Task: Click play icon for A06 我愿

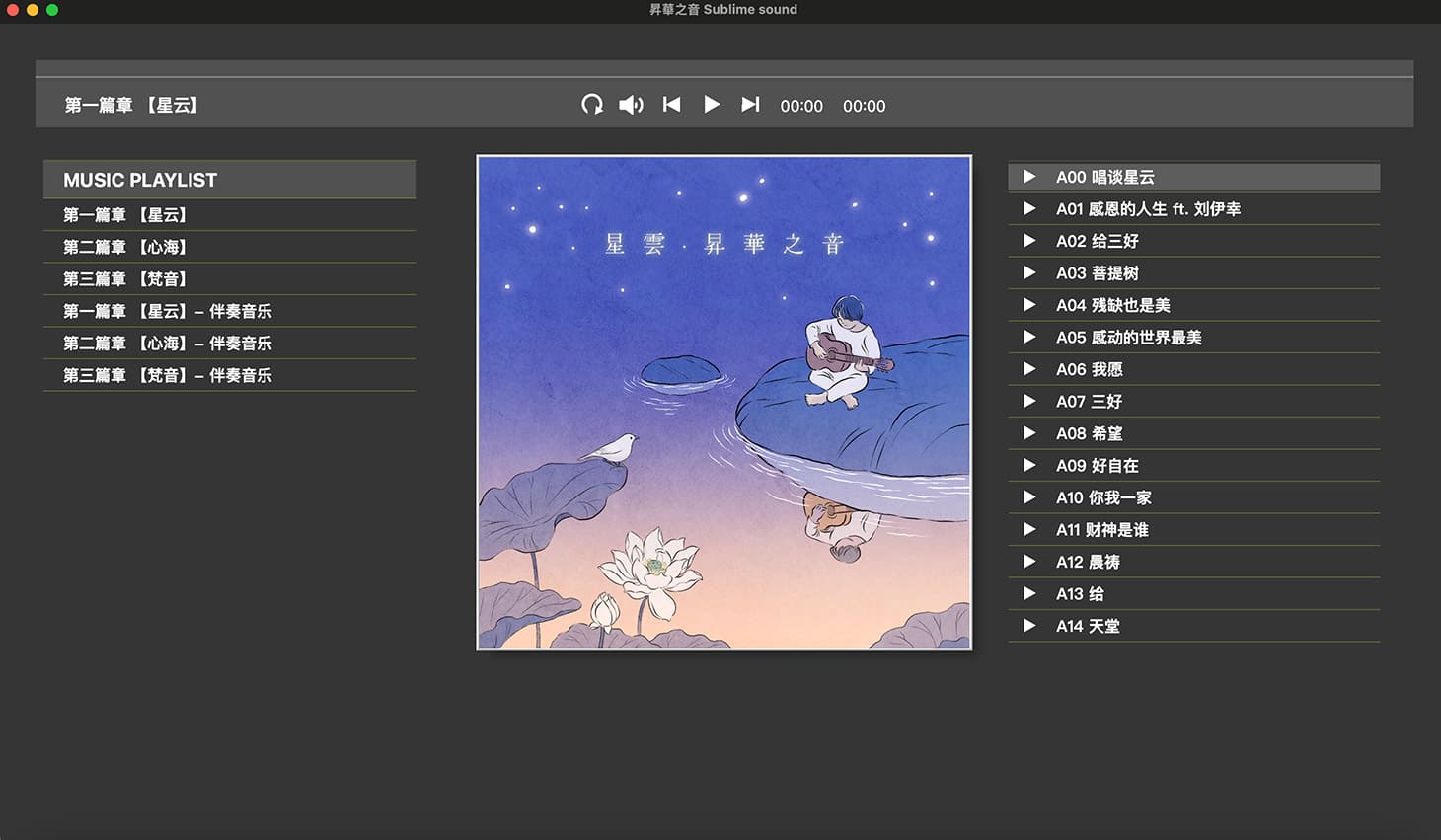Action: pos(1029,369)
